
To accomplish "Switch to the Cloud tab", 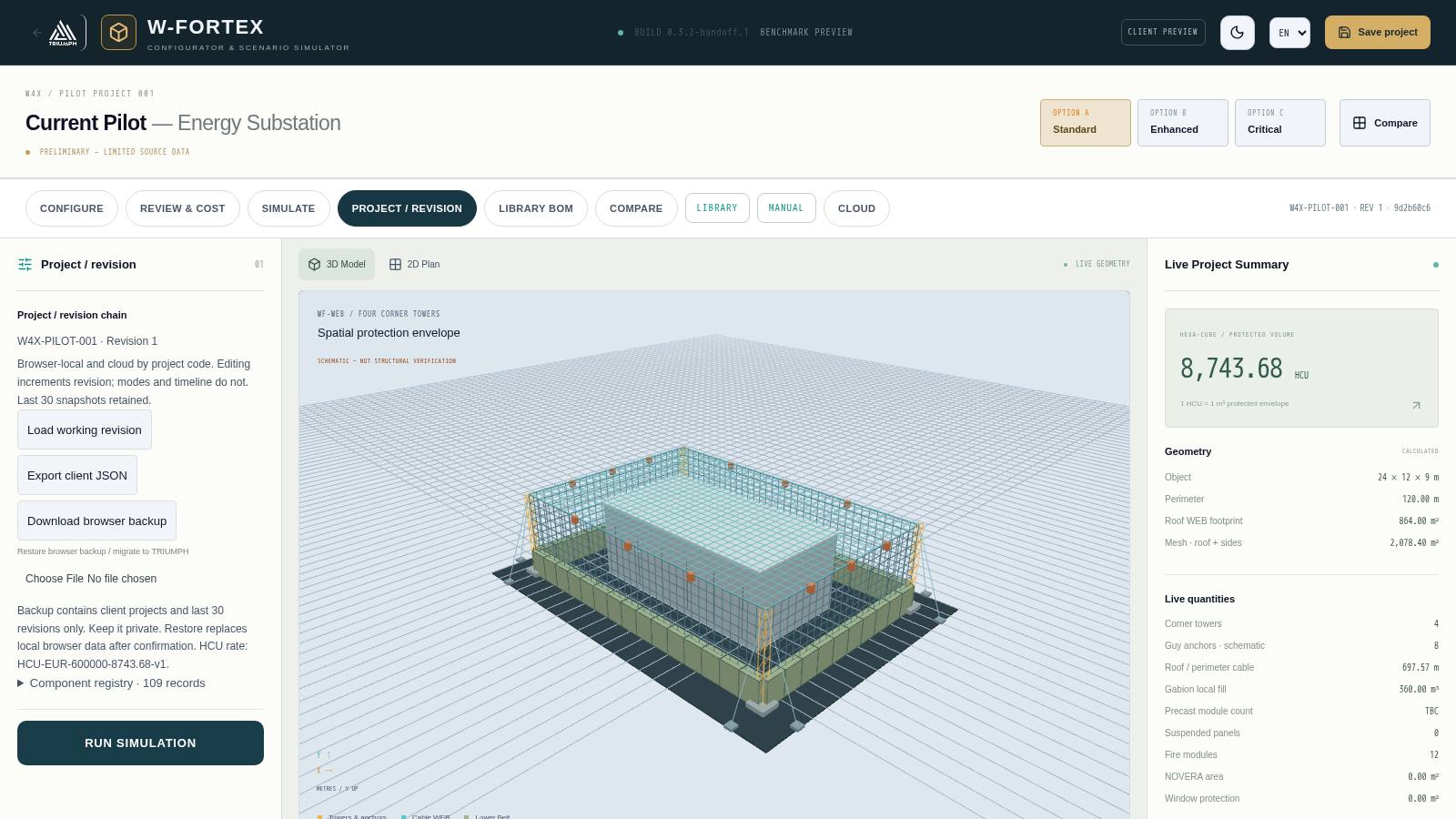I will click(x=856, y=208).
